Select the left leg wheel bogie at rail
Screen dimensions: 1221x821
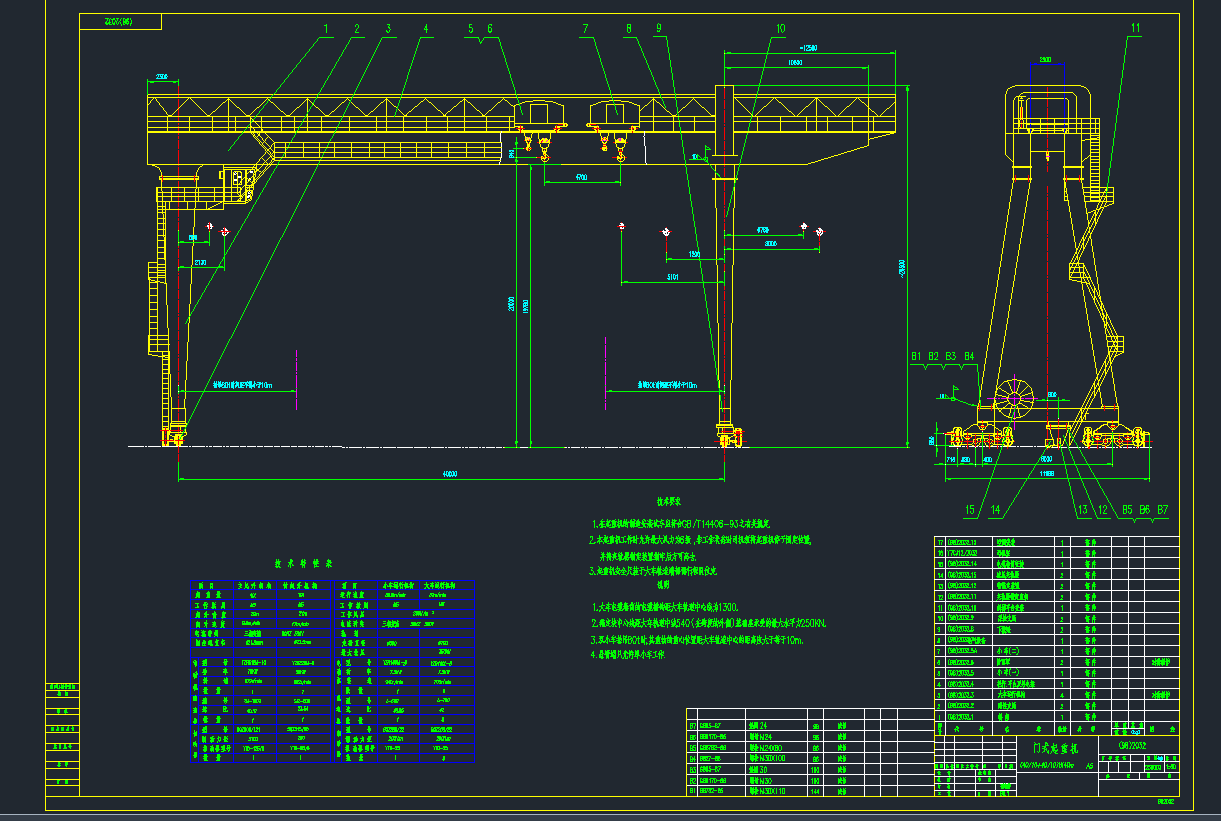tap(177, 435)
